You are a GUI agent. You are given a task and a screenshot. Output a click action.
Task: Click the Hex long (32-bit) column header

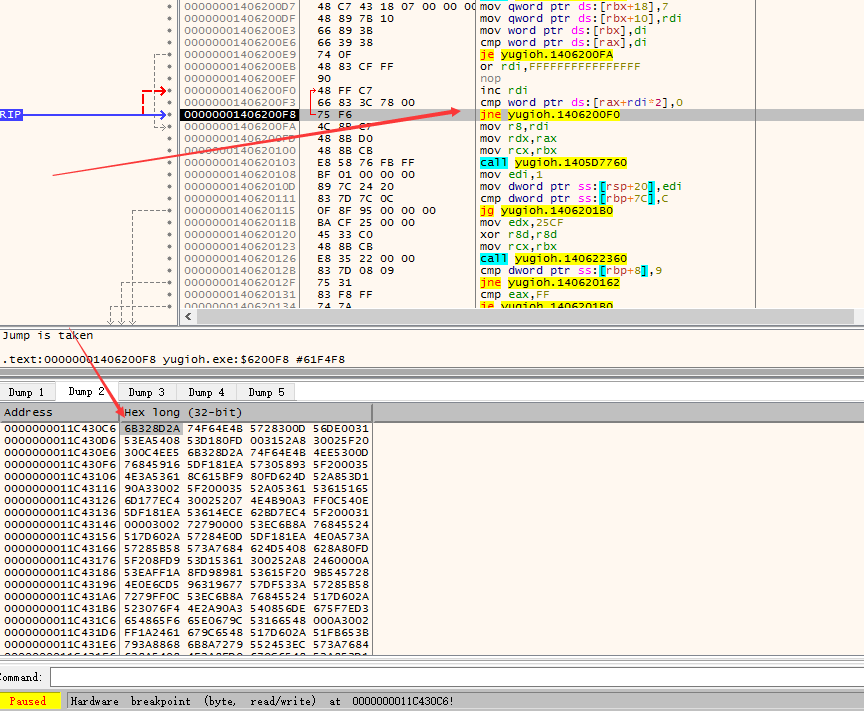click(x=246, y=412)
